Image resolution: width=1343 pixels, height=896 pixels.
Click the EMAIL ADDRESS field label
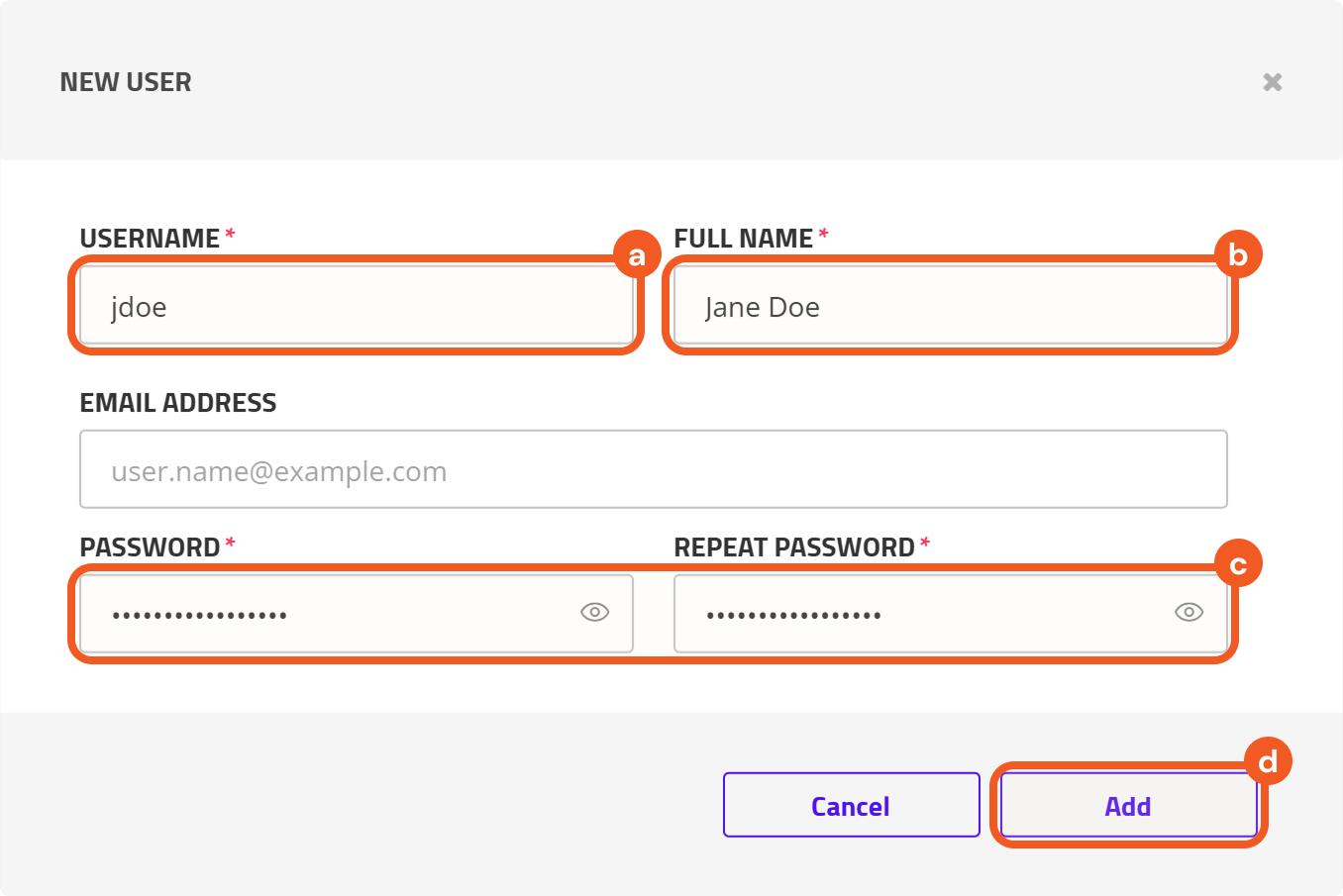point(178,403)
